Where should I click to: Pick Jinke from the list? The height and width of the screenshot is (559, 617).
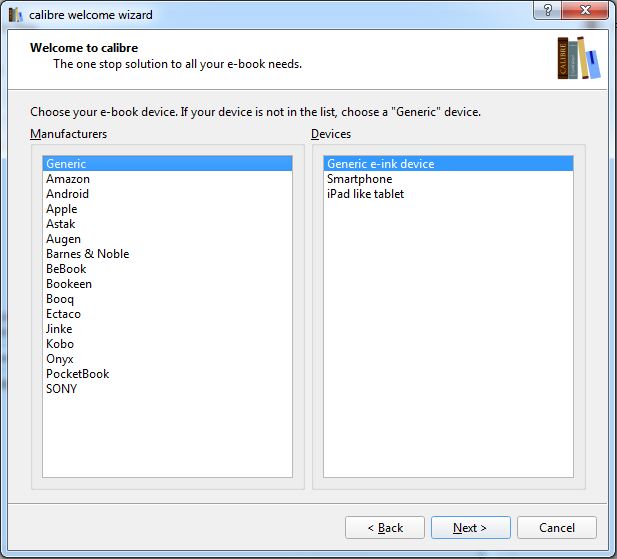[x=167, y=328]
